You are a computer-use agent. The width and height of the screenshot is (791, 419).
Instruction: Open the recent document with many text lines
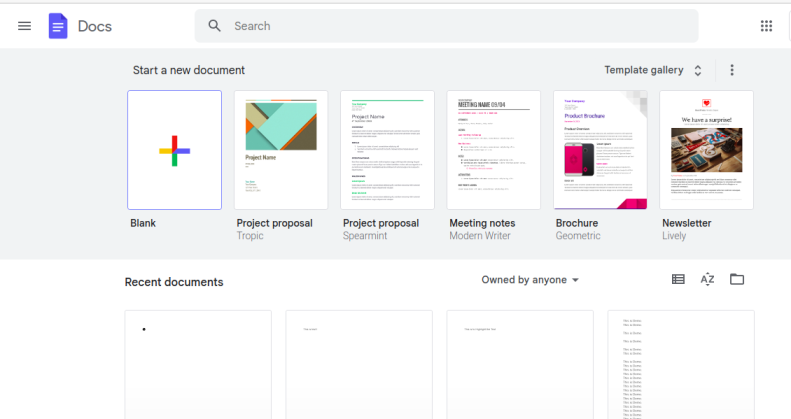(681, 365)
